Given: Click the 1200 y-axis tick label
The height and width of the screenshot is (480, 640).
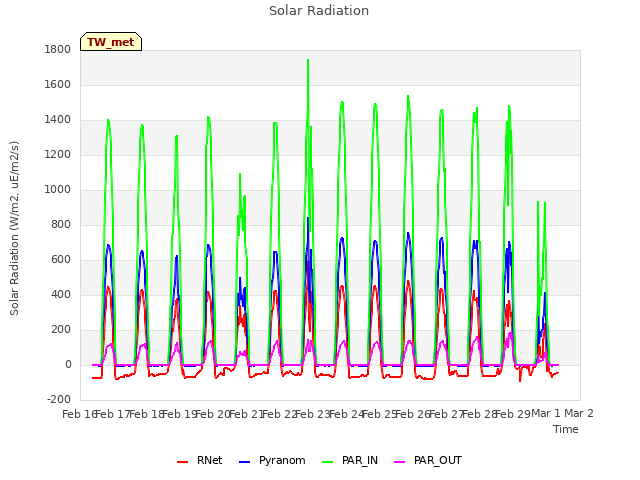Looking at the screenshot, I should point(58,155).
